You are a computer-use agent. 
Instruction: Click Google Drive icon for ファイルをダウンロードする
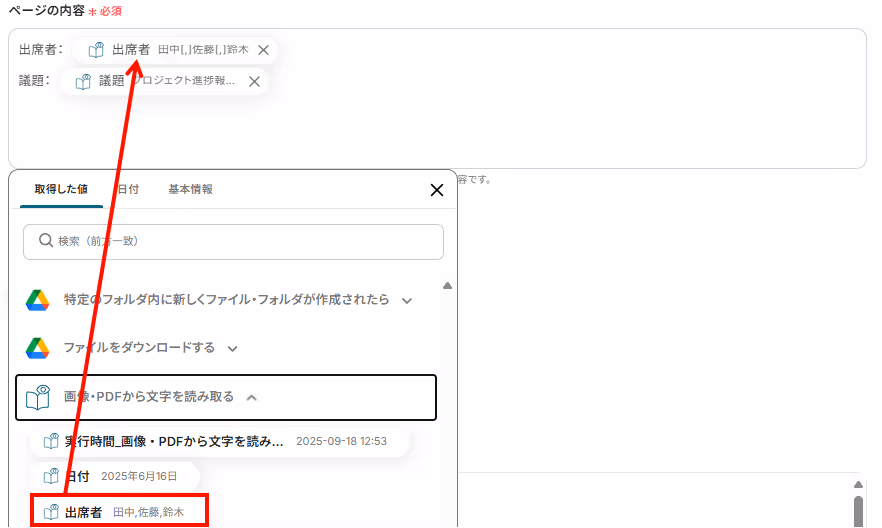37,348
